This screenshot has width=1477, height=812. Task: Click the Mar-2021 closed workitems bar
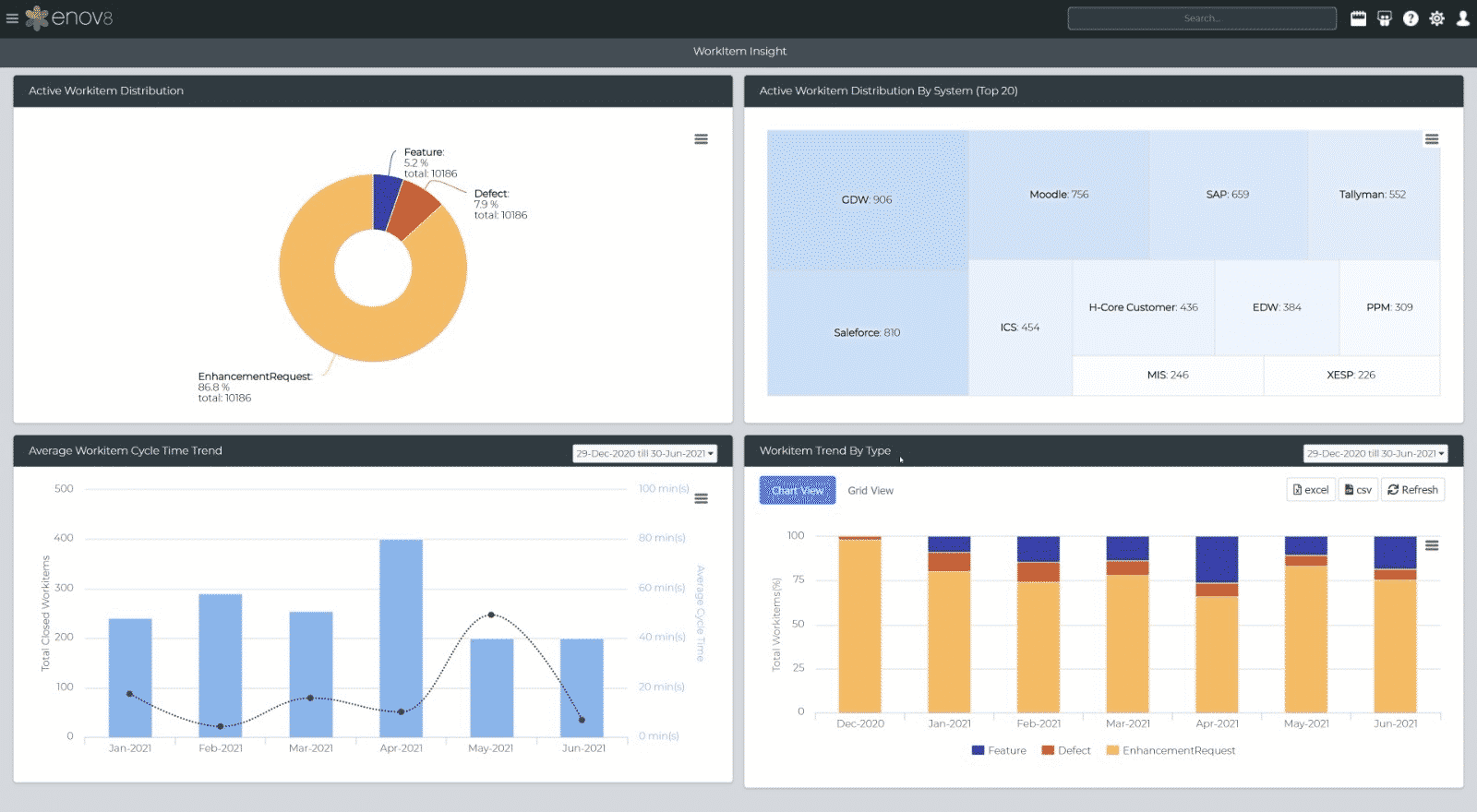(310, 674)
